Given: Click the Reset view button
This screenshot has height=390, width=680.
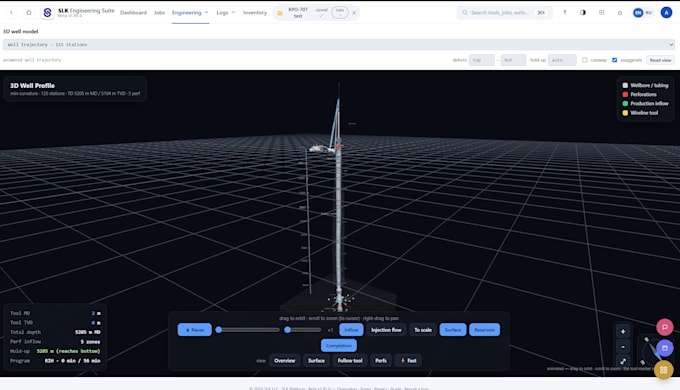Looking at the screenshot, I should [x=660, y=60].
